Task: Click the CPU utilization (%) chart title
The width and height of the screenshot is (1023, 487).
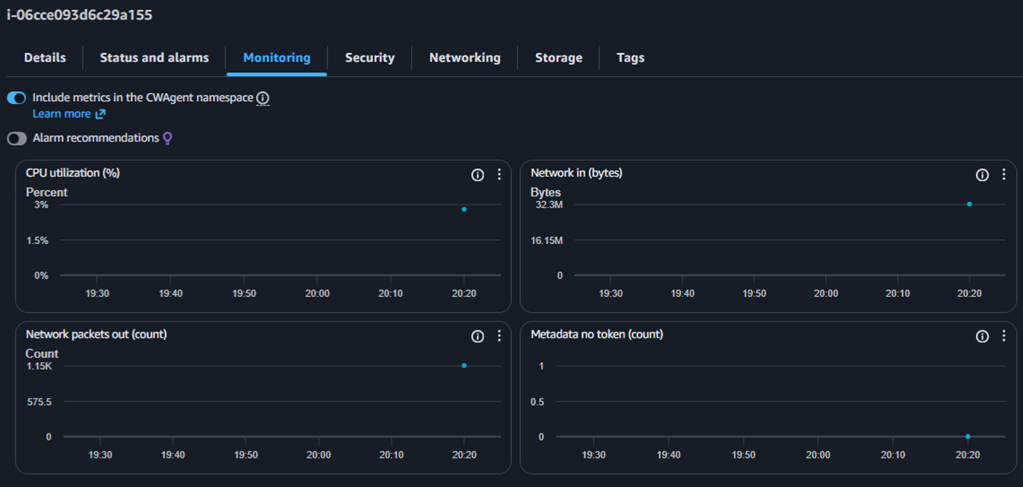Action: point(72,173)
